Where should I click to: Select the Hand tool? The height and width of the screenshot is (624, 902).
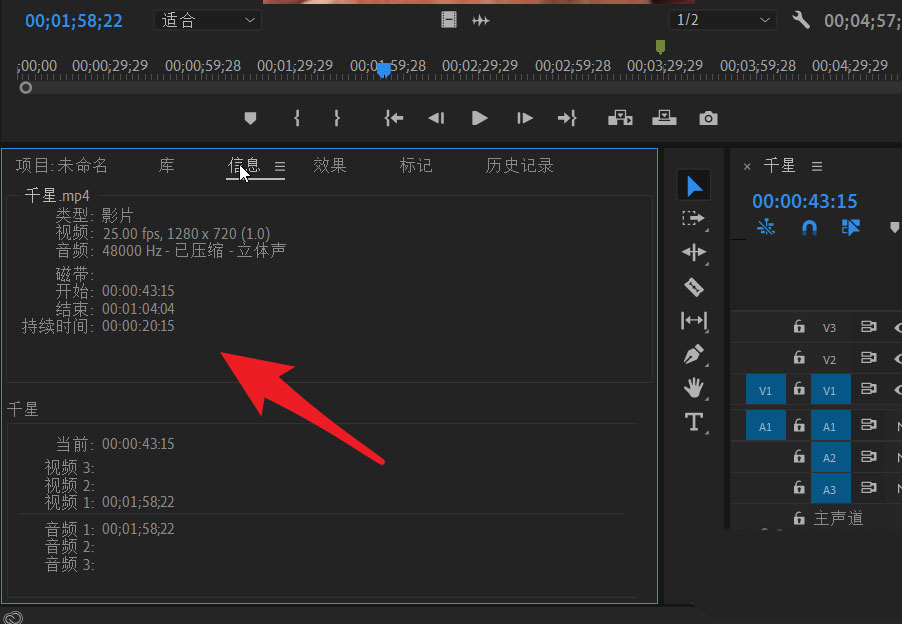694,388
